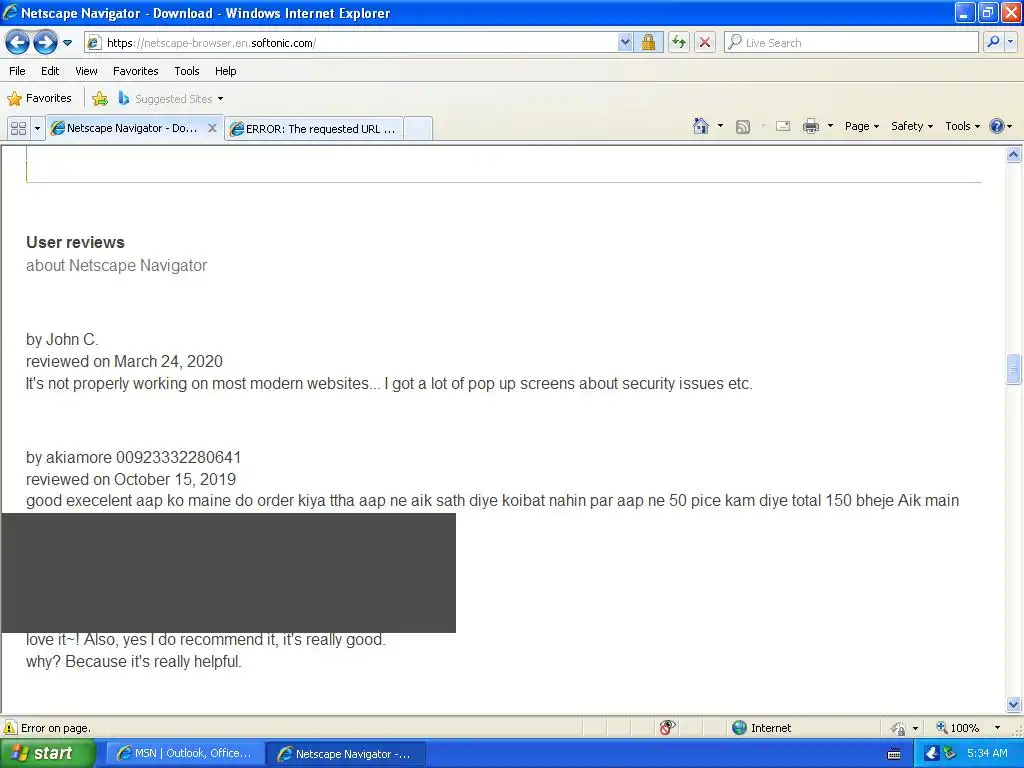
Task: Click scrollbar down arrow
Action: click(1014, 704)
